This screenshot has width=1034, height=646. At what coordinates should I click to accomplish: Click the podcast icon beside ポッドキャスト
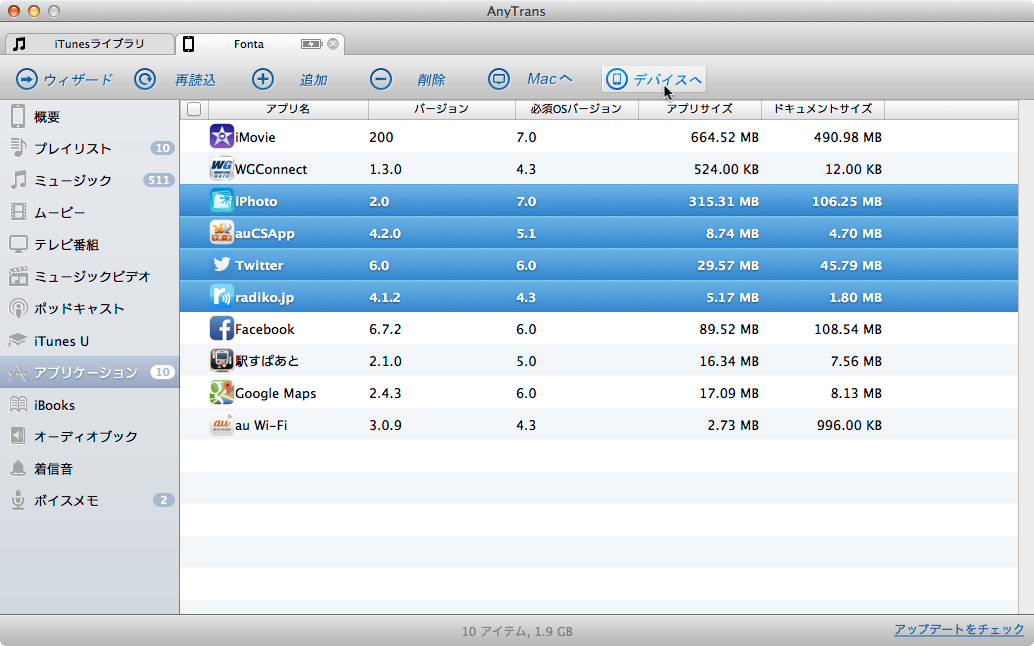click(x=18, y=308)
